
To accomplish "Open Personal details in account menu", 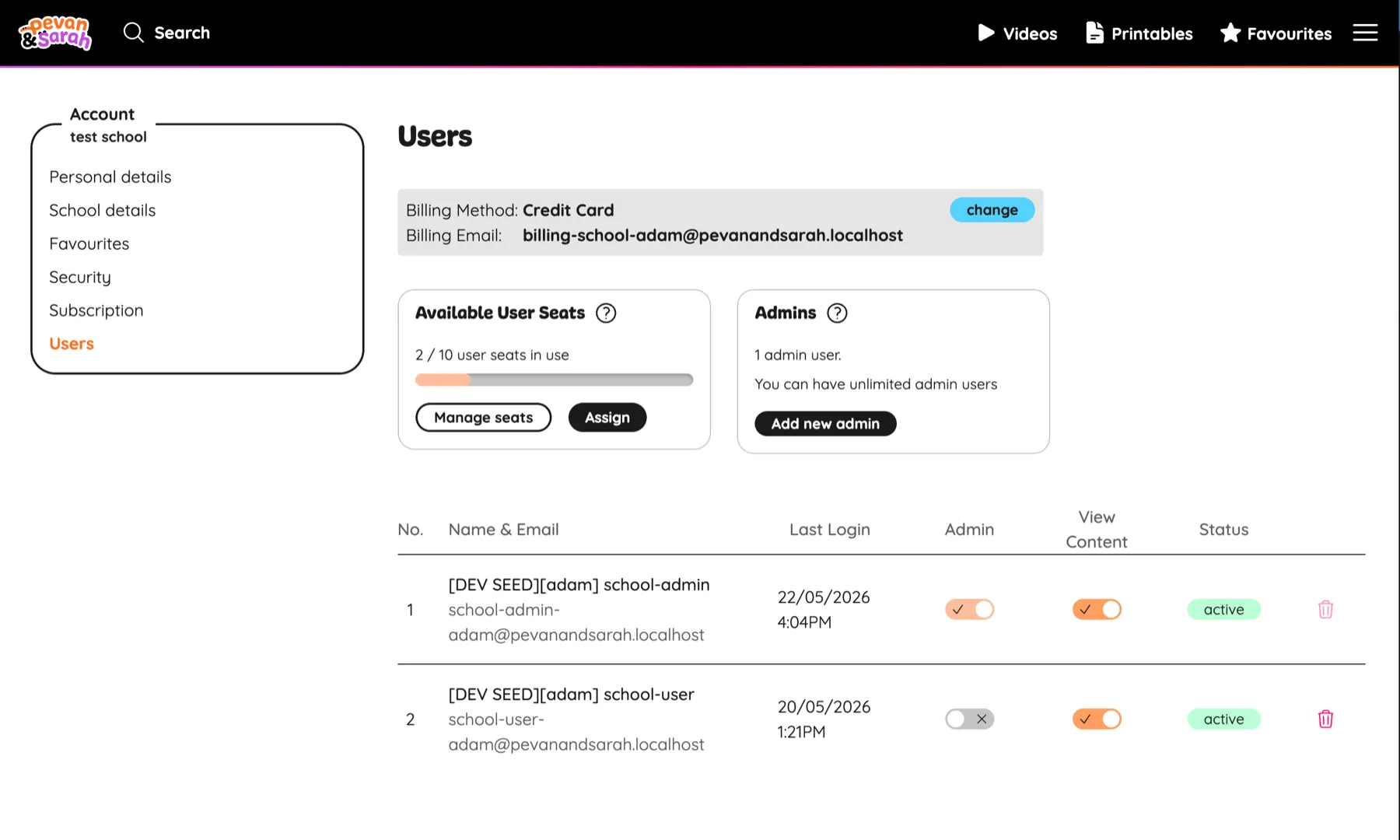I will (x=110, y=177).
